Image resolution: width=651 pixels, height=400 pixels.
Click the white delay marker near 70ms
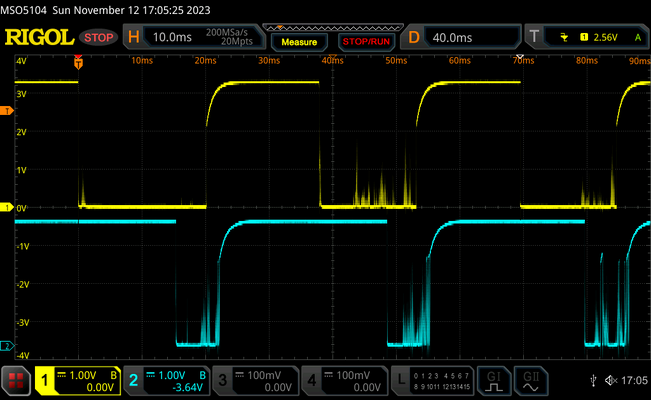[519, 57]
